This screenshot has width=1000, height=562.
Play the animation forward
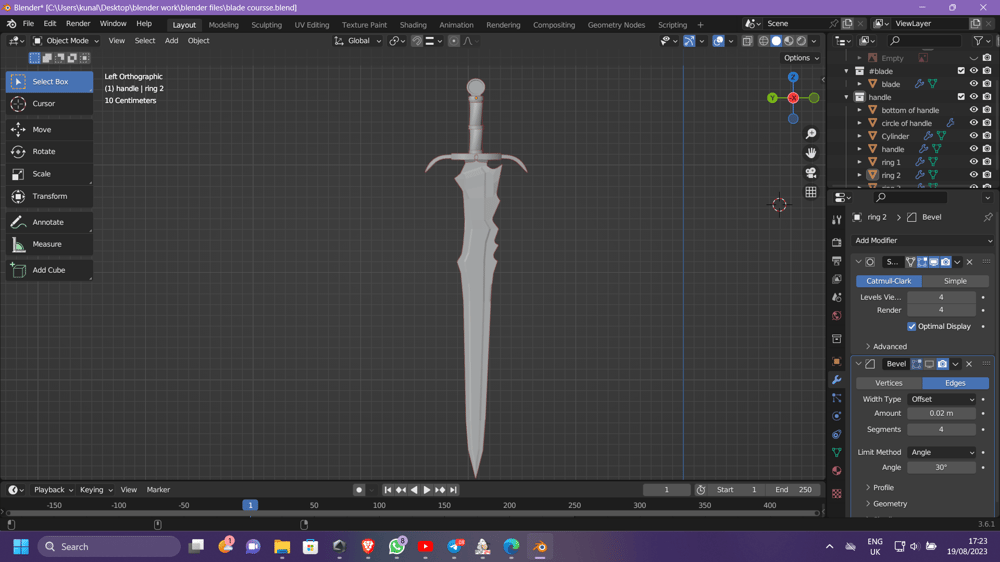[x=427, y=490]
